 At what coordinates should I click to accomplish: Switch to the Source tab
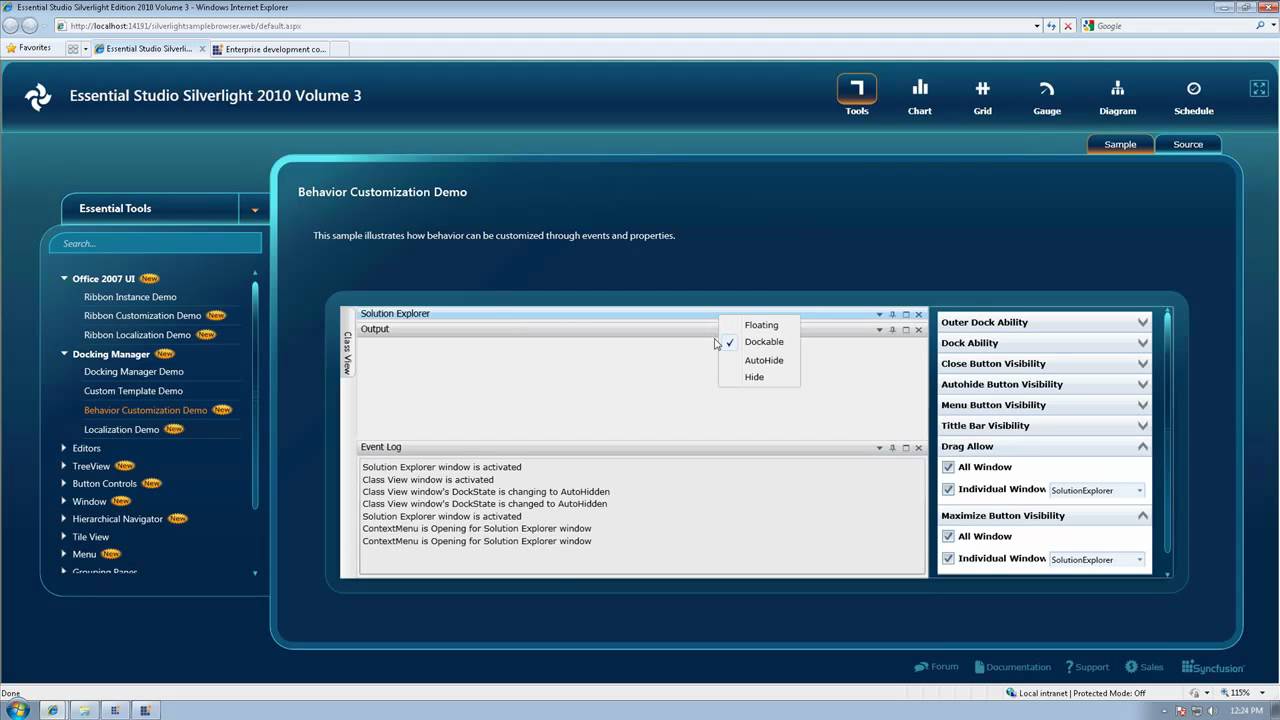pos(1188,144)
